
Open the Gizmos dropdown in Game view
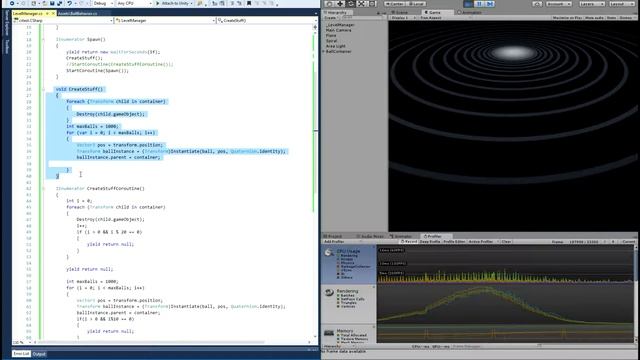[x=627, y=18]
